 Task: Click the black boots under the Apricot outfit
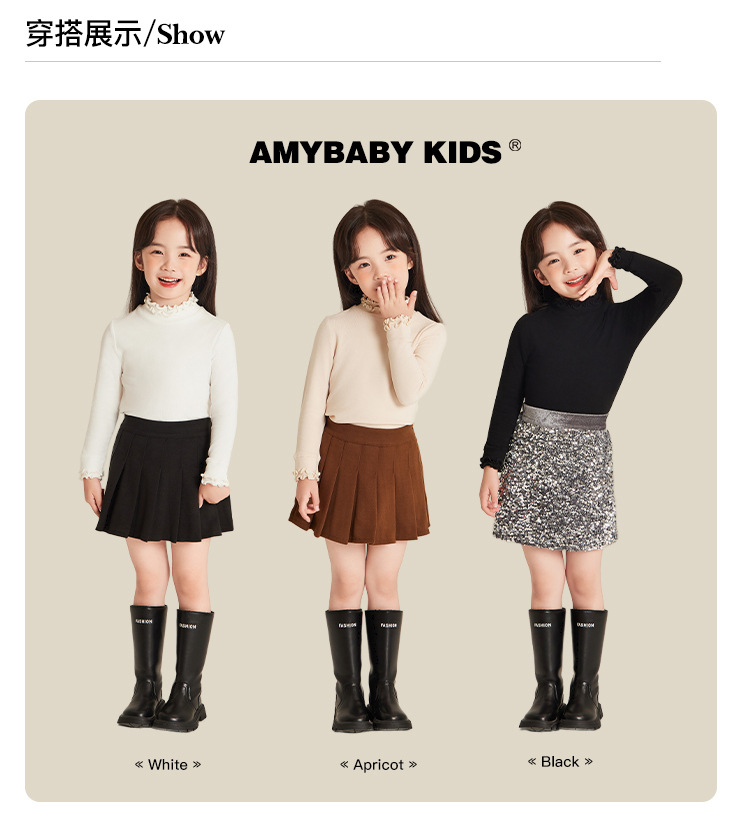tap(368, 670)
